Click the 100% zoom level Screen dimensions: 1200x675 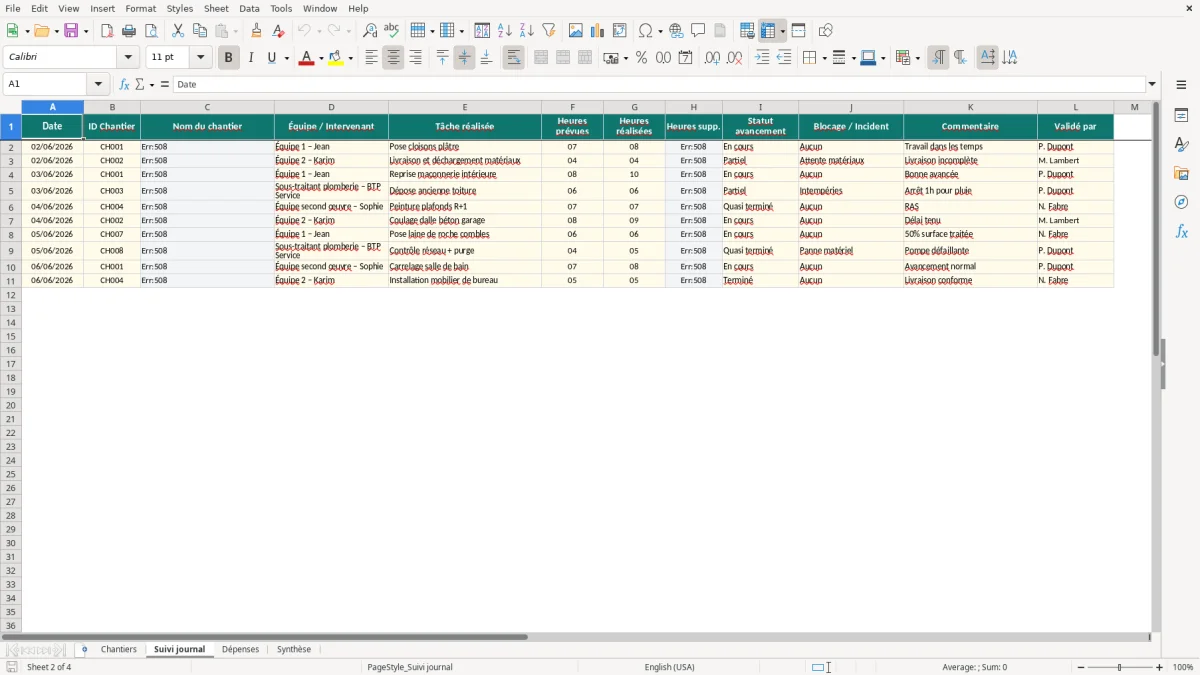point(1183,667)
